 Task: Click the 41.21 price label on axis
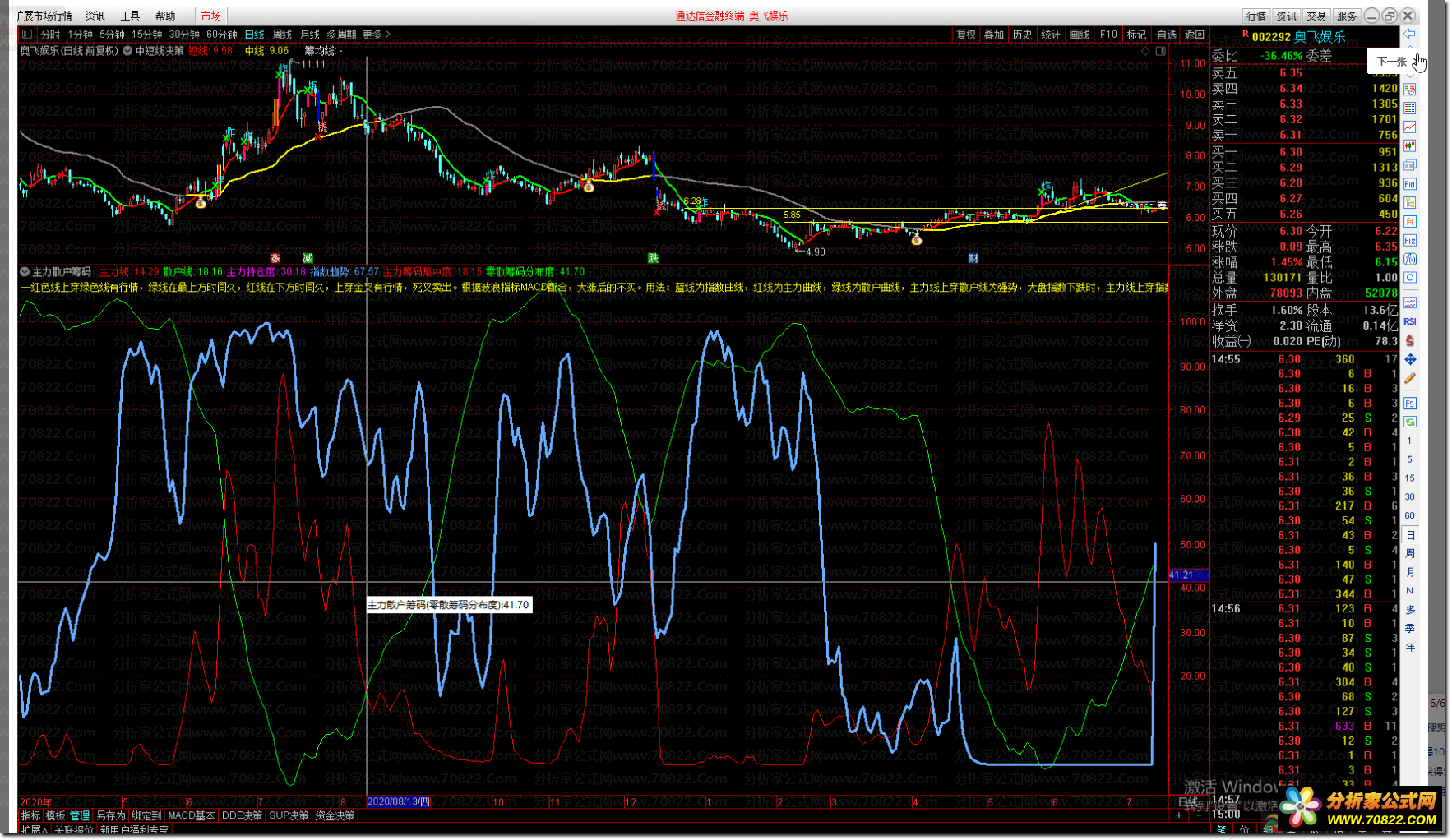1187,575
